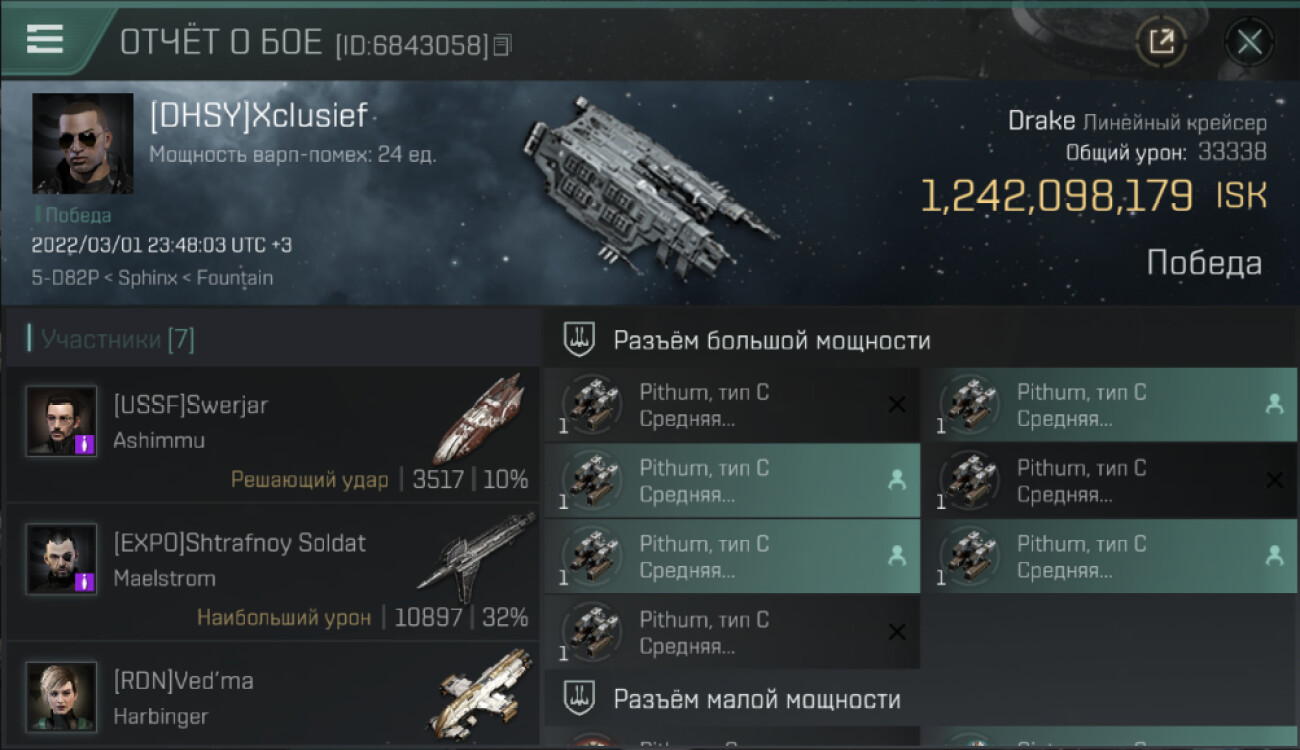
Task: Click X mark on last Pithum module
Action: (x=897, y=632)
